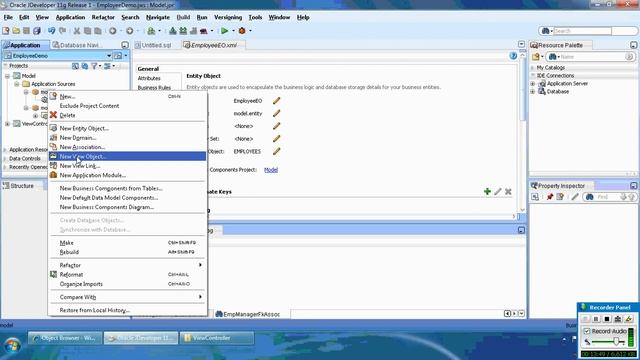Edit the EmployeeEO name with its pencil icon

(x=276, y=100)
